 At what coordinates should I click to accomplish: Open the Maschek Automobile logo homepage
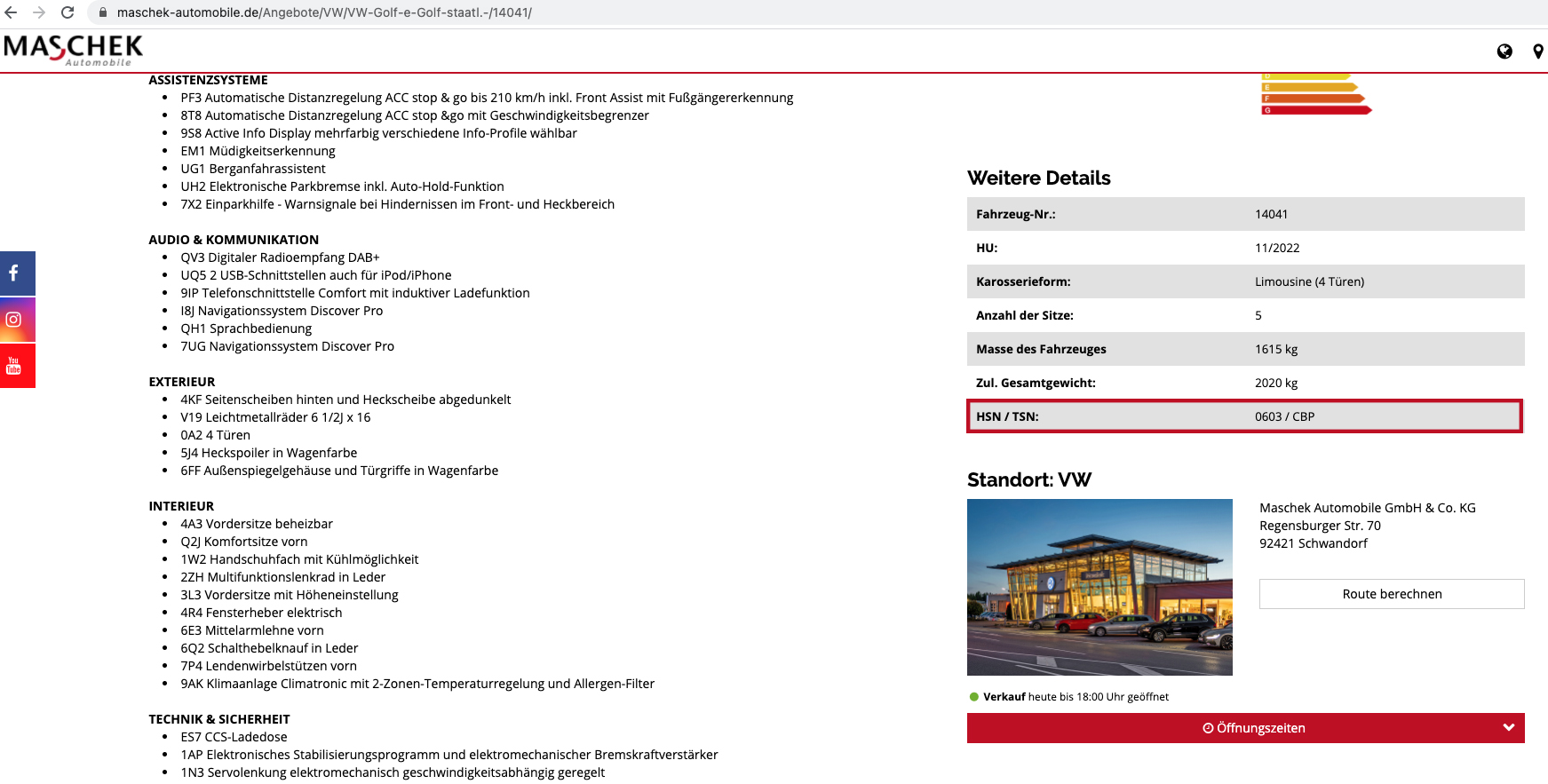pos(73,50)
